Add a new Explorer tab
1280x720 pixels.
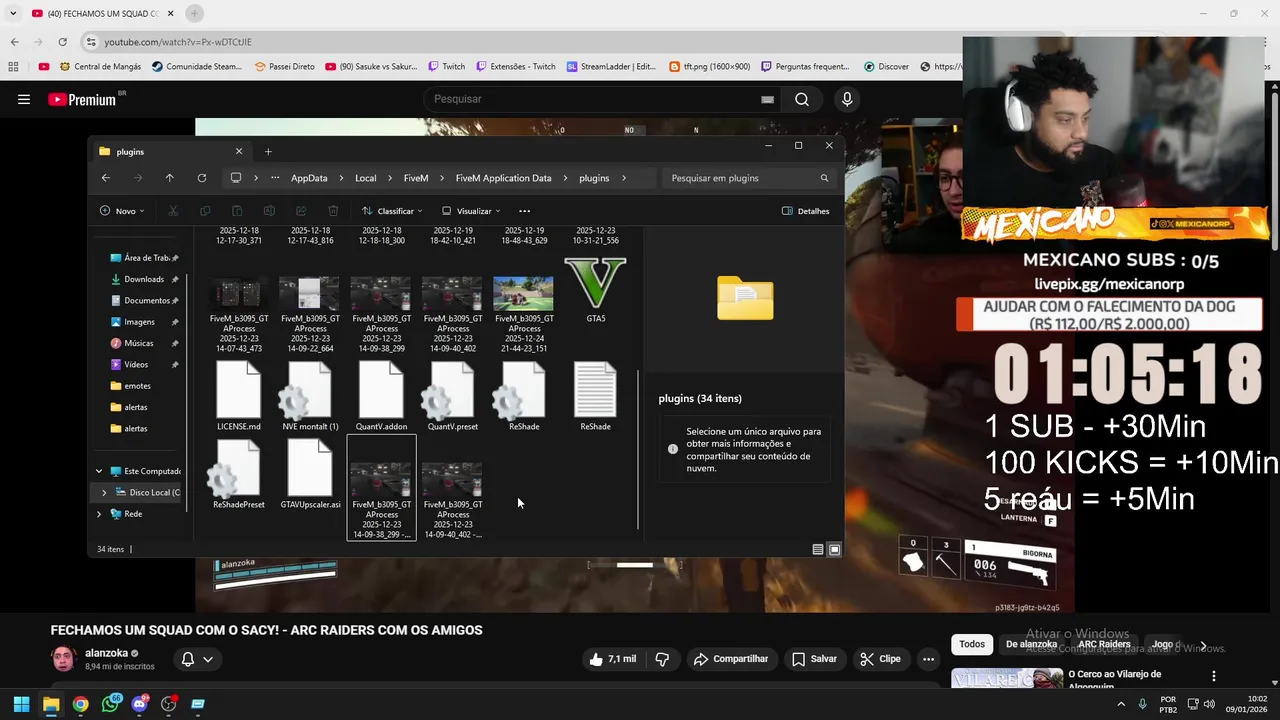[268, 152]
